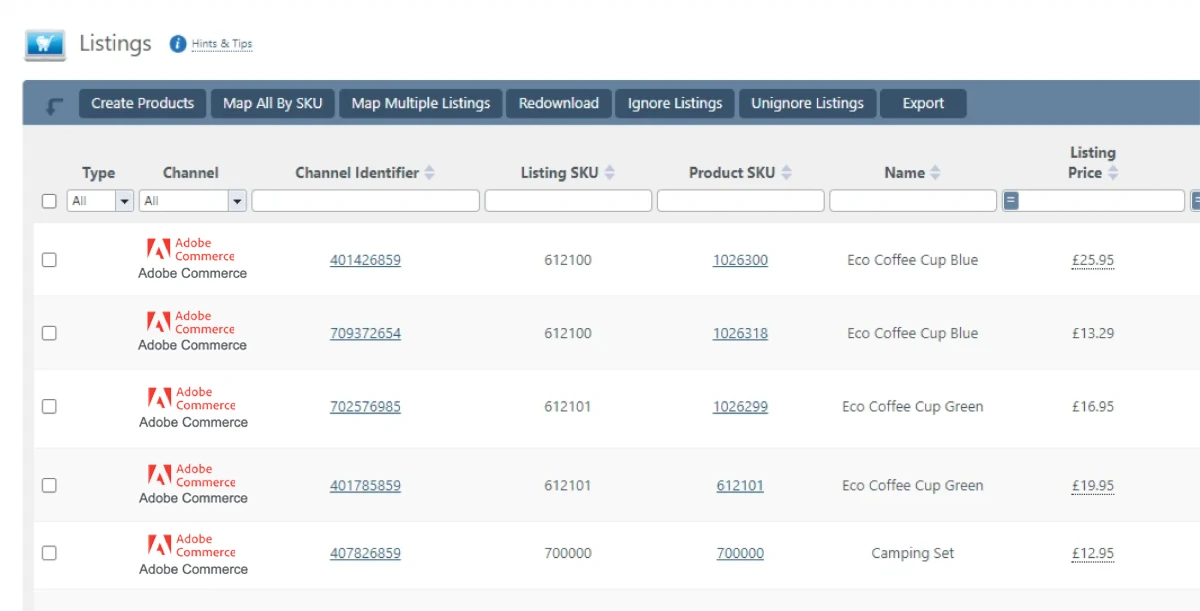Click the Channel Identifier filter field

366,201
